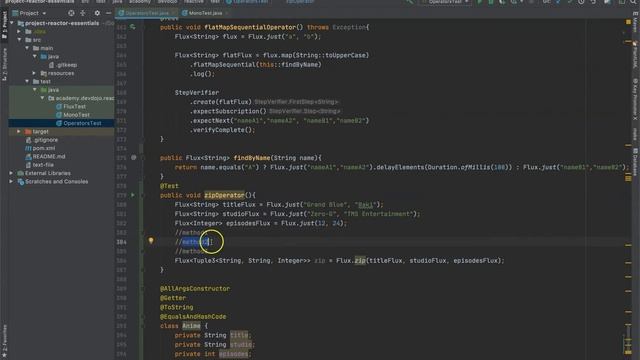
Task: Click the build hammer icon in toolbar
Action: pos(409,2)
